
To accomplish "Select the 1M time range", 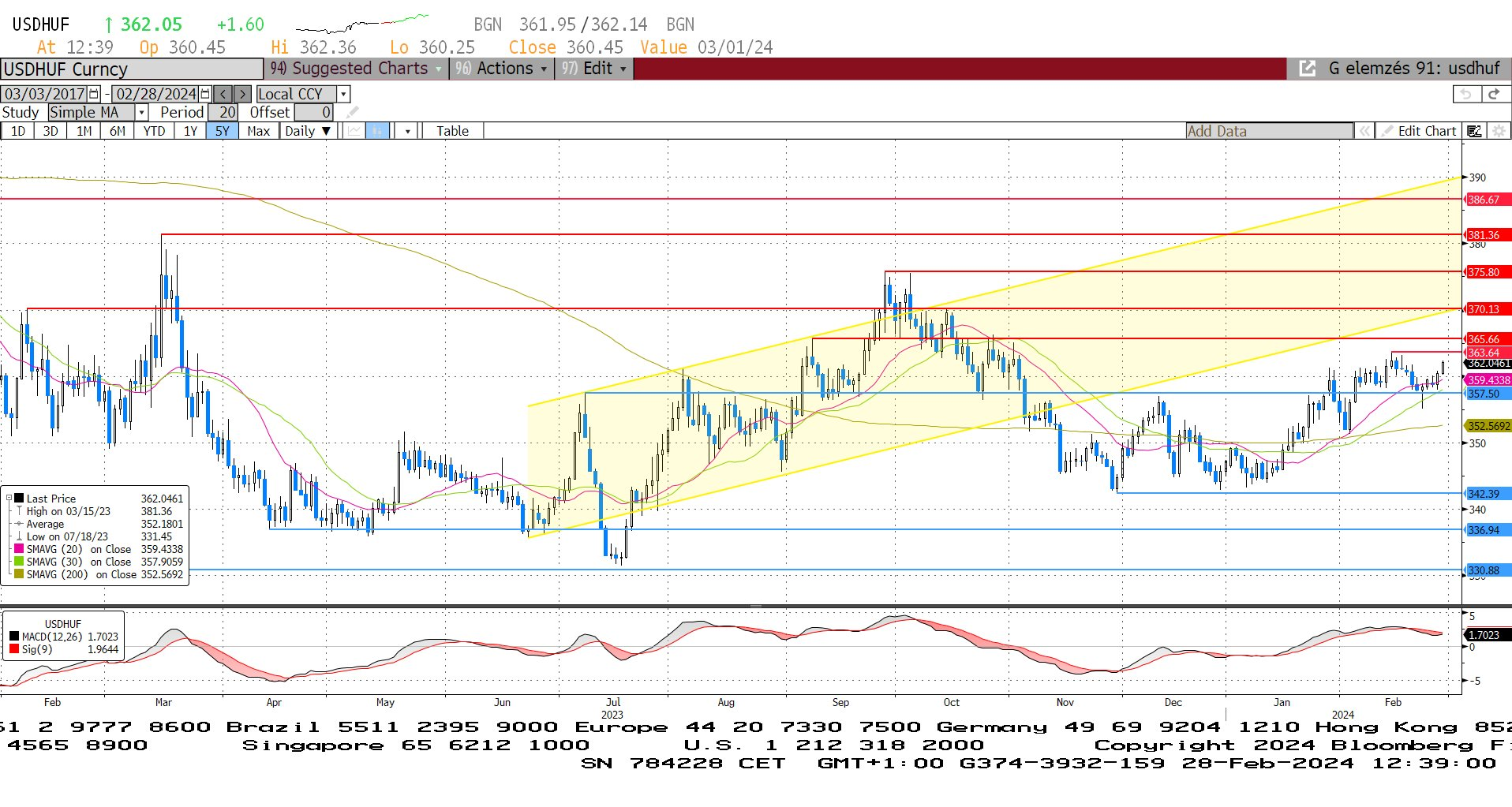I will point(84,131).
